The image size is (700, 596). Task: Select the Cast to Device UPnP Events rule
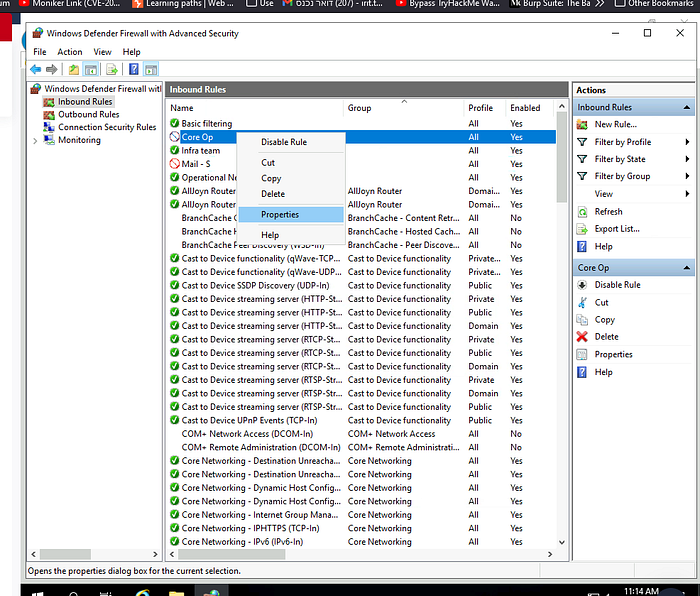tap(362, 421)
